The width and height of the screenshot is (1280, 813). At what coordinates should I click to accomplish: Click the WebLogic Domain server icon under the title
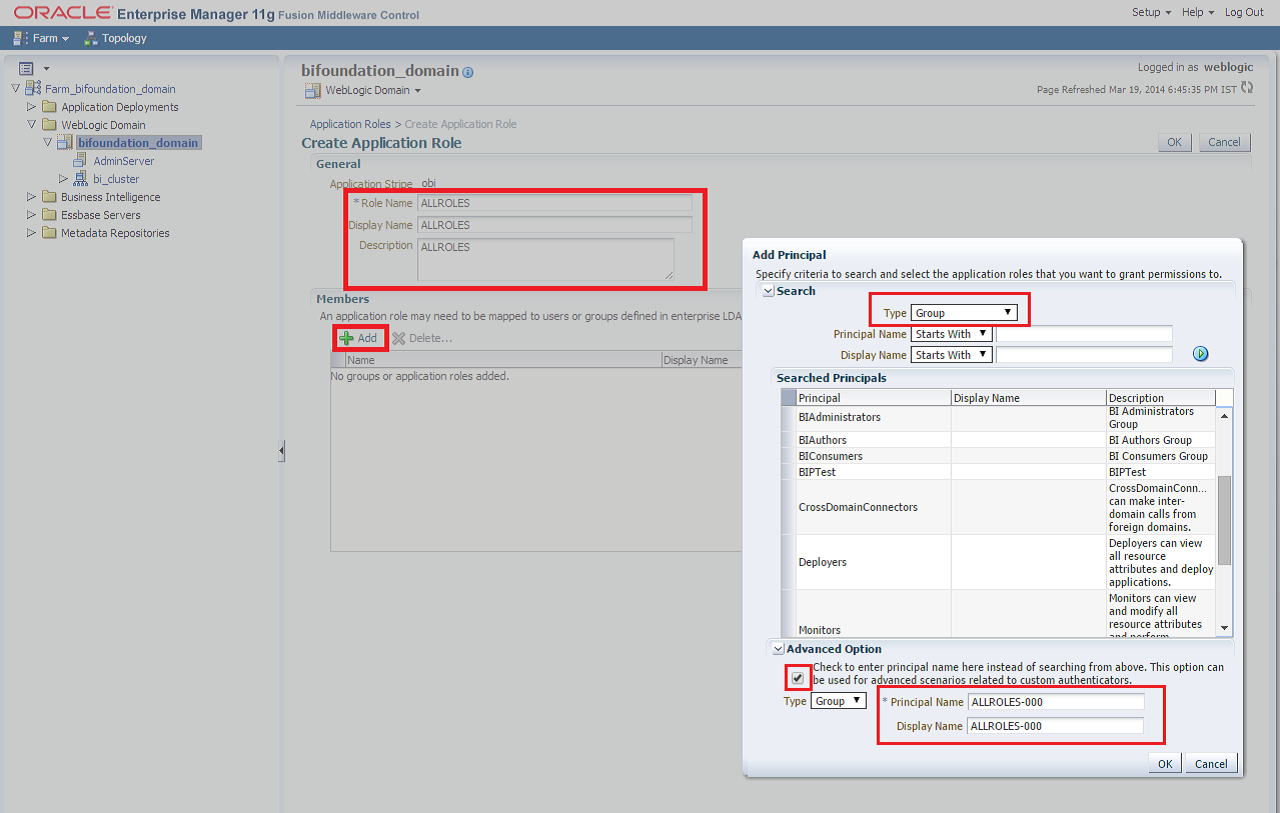click(x=312, y=90)
